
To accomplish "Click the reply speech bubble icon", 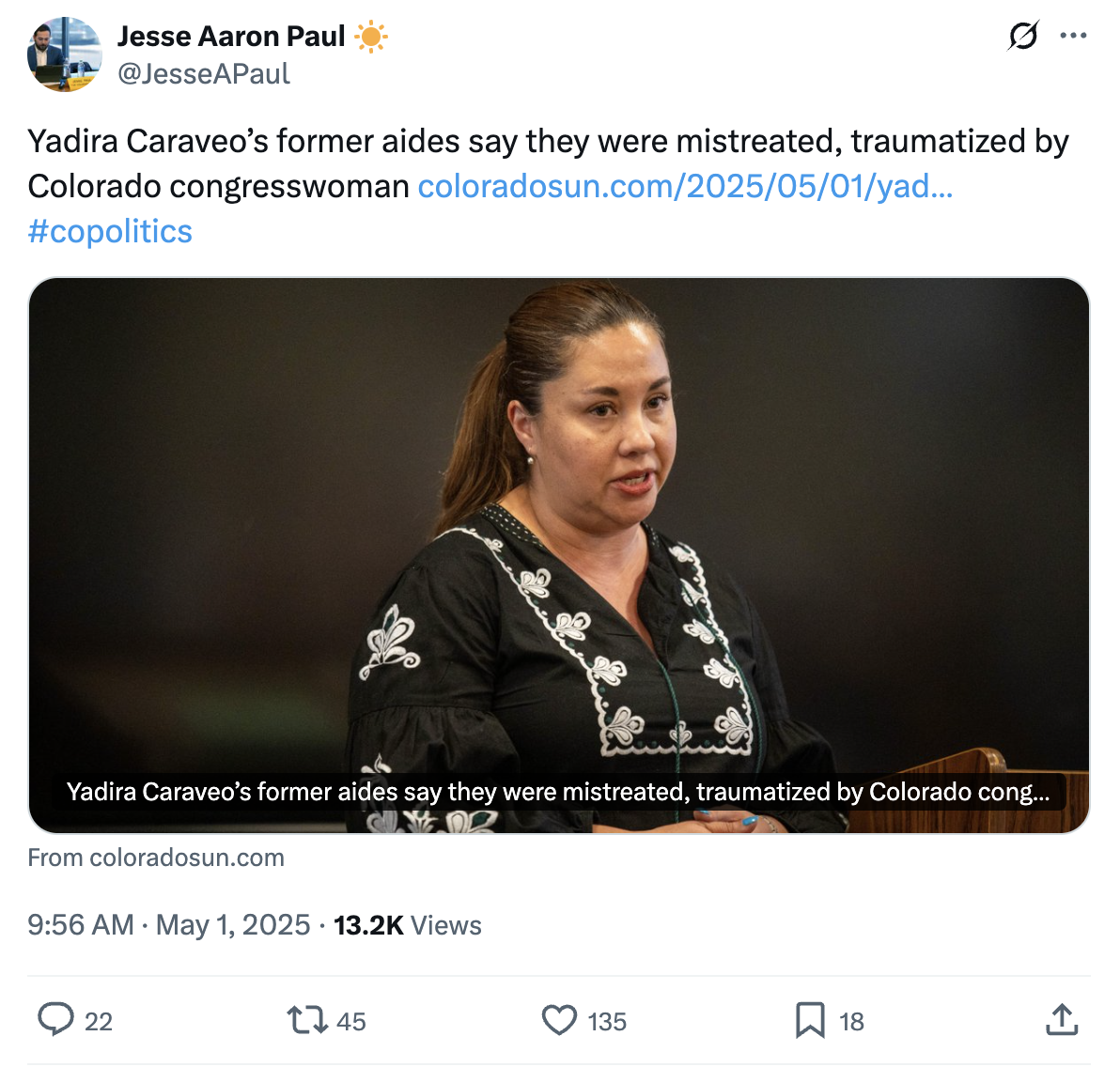I will point(55,1019).
